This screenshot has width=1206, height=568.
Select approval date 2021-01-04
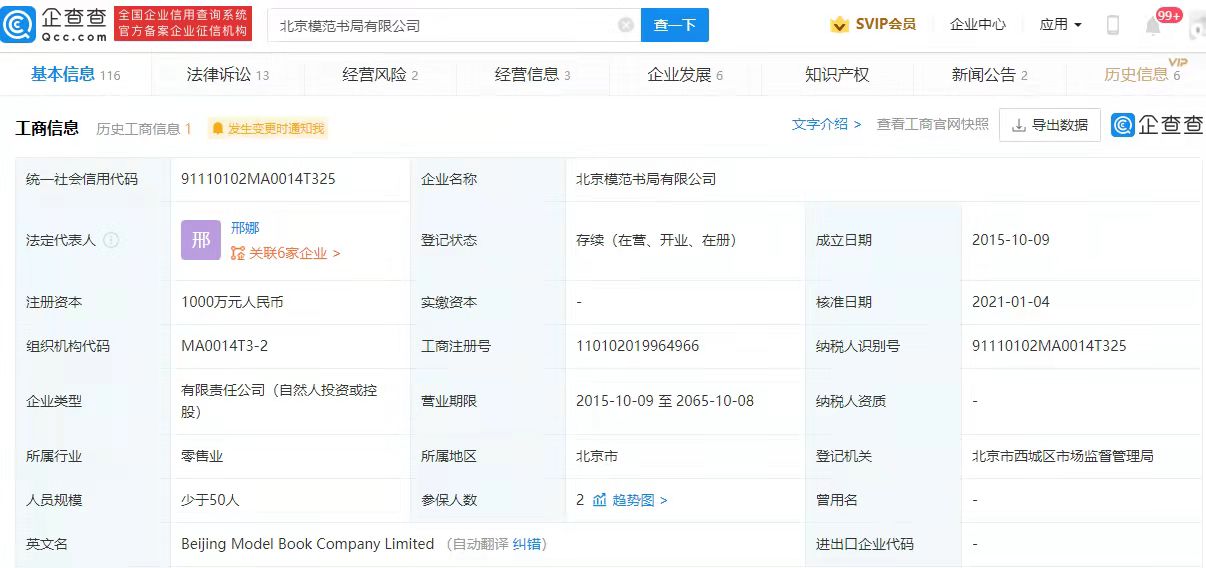pyautogui.click(x=1010, y=302)
